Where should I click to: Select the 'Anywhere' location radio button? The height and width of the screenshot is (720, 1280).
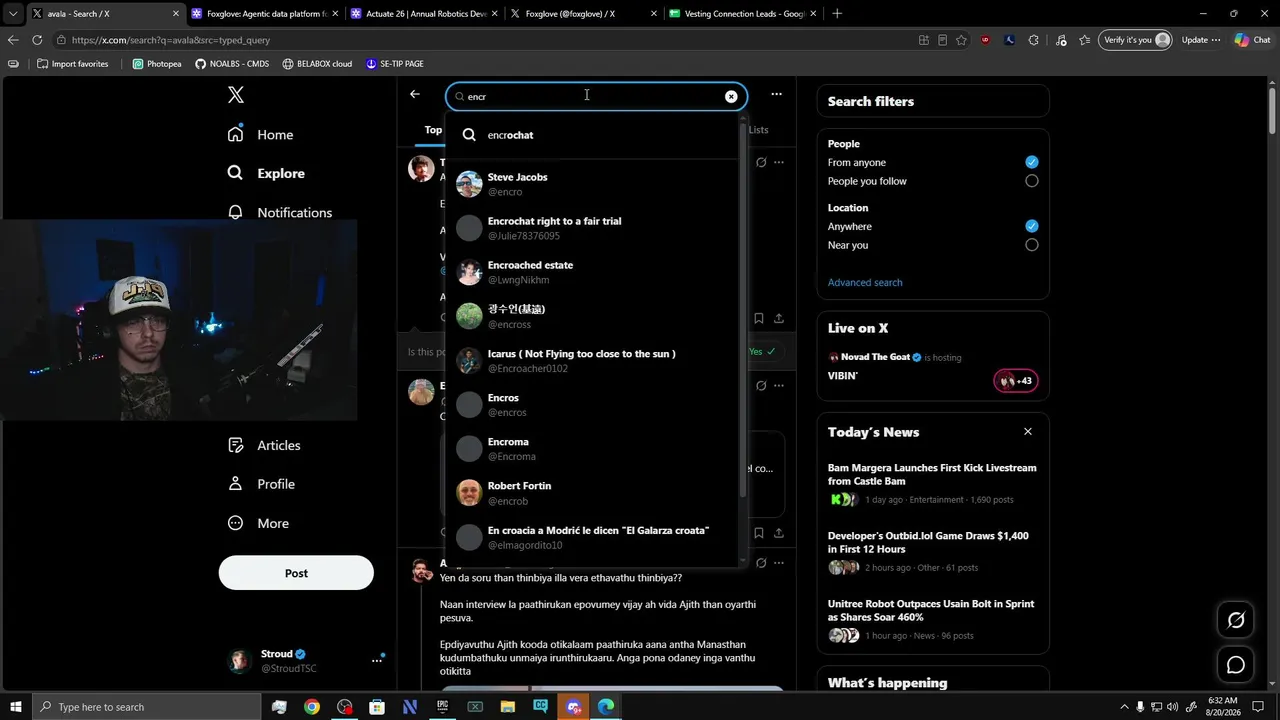pos(1032,226)
